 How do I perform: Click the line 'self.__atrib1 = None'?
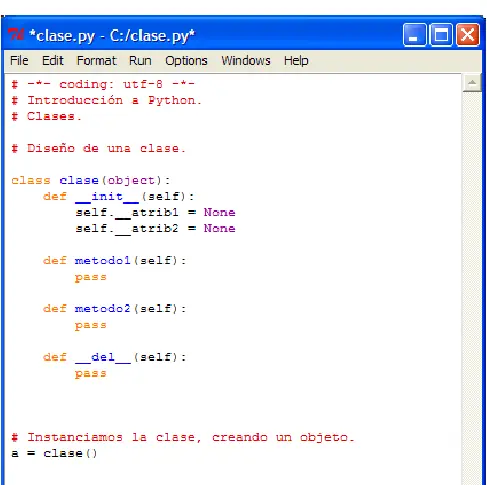[x=155, y=212]
